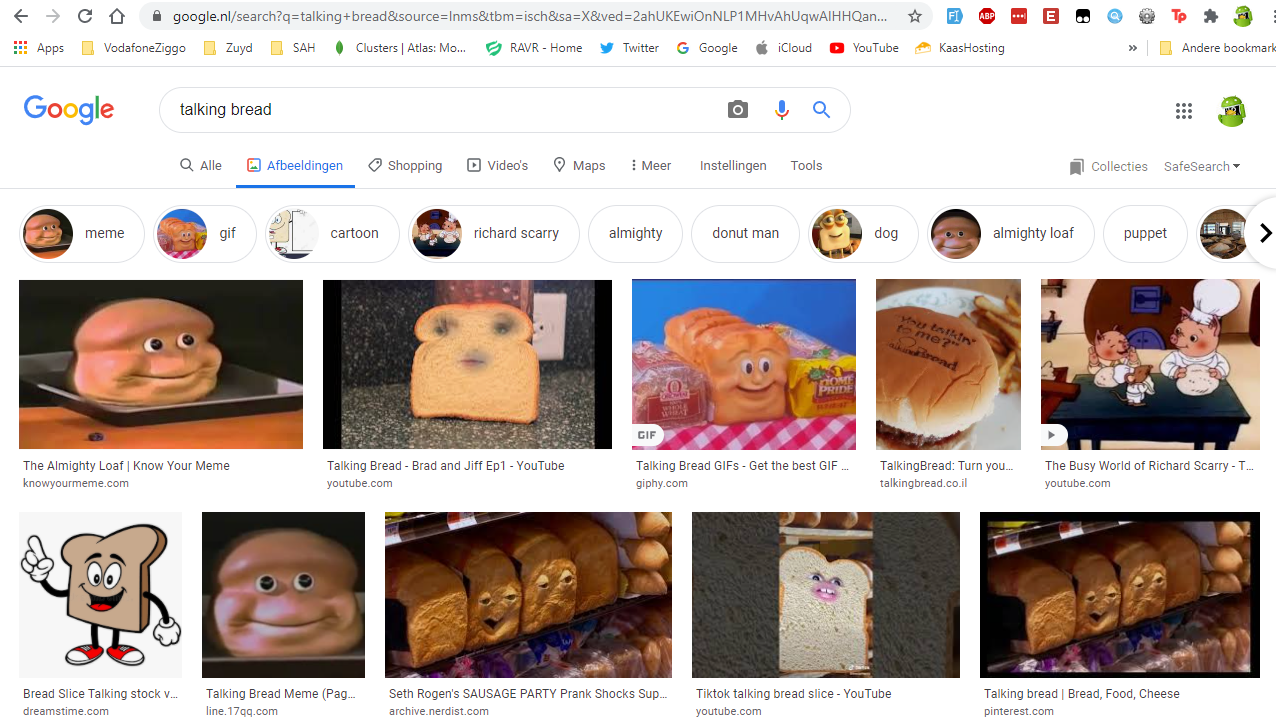Open the Google apps grid

1184,111
